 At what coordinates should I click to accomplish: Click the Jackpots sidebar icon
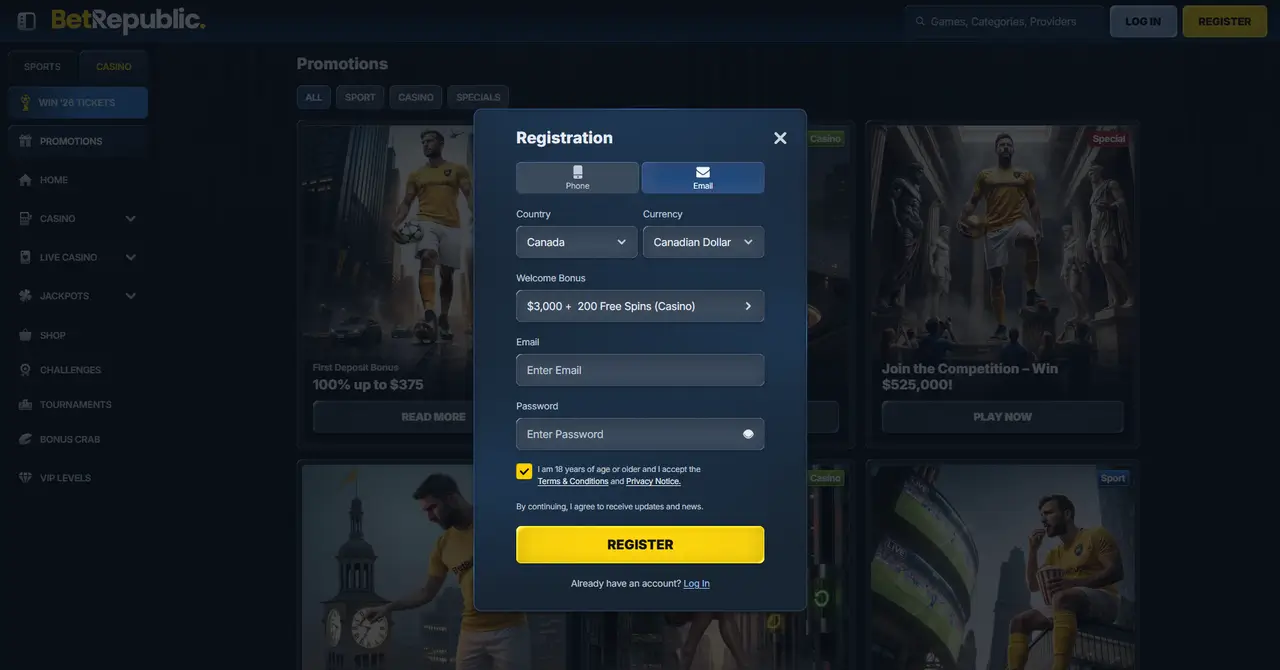tap(25, 296)
